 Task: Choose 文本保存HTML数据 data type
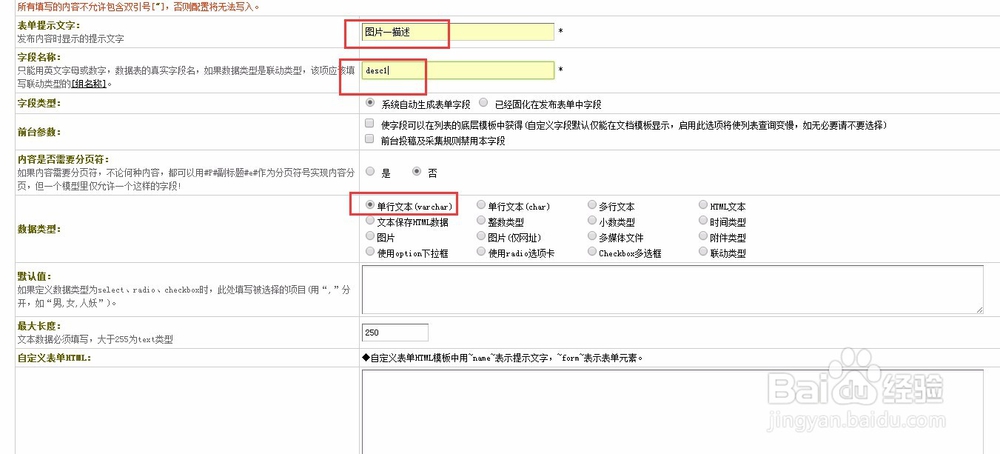370,221
